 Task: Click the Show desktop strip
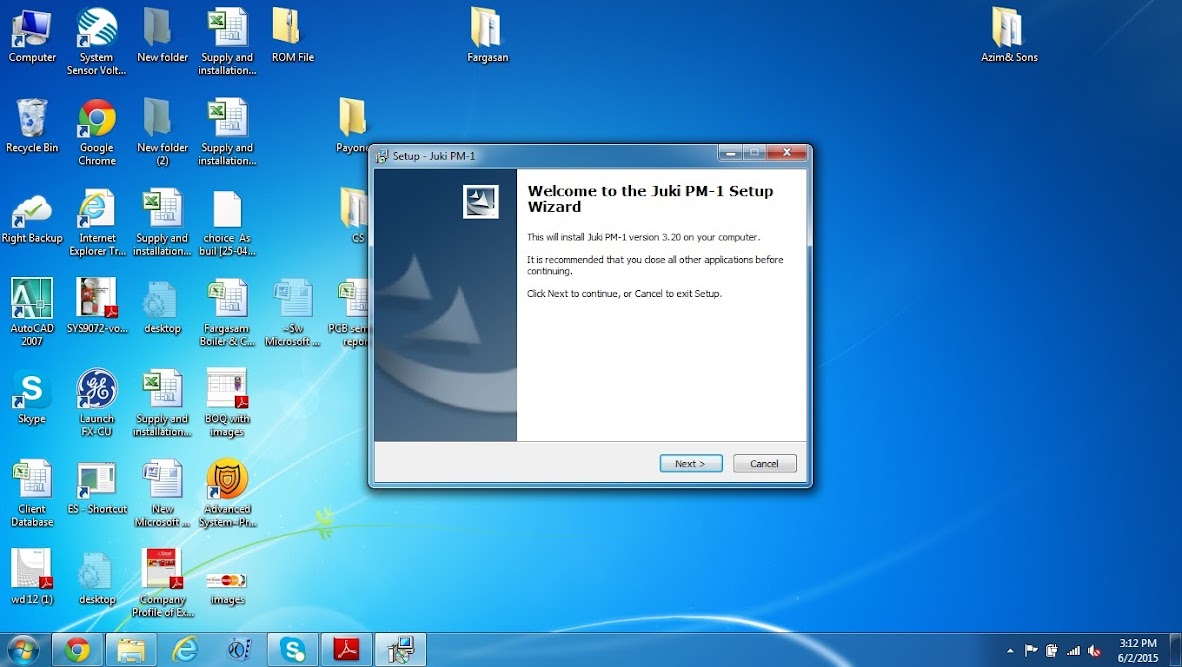[1175, 650]
